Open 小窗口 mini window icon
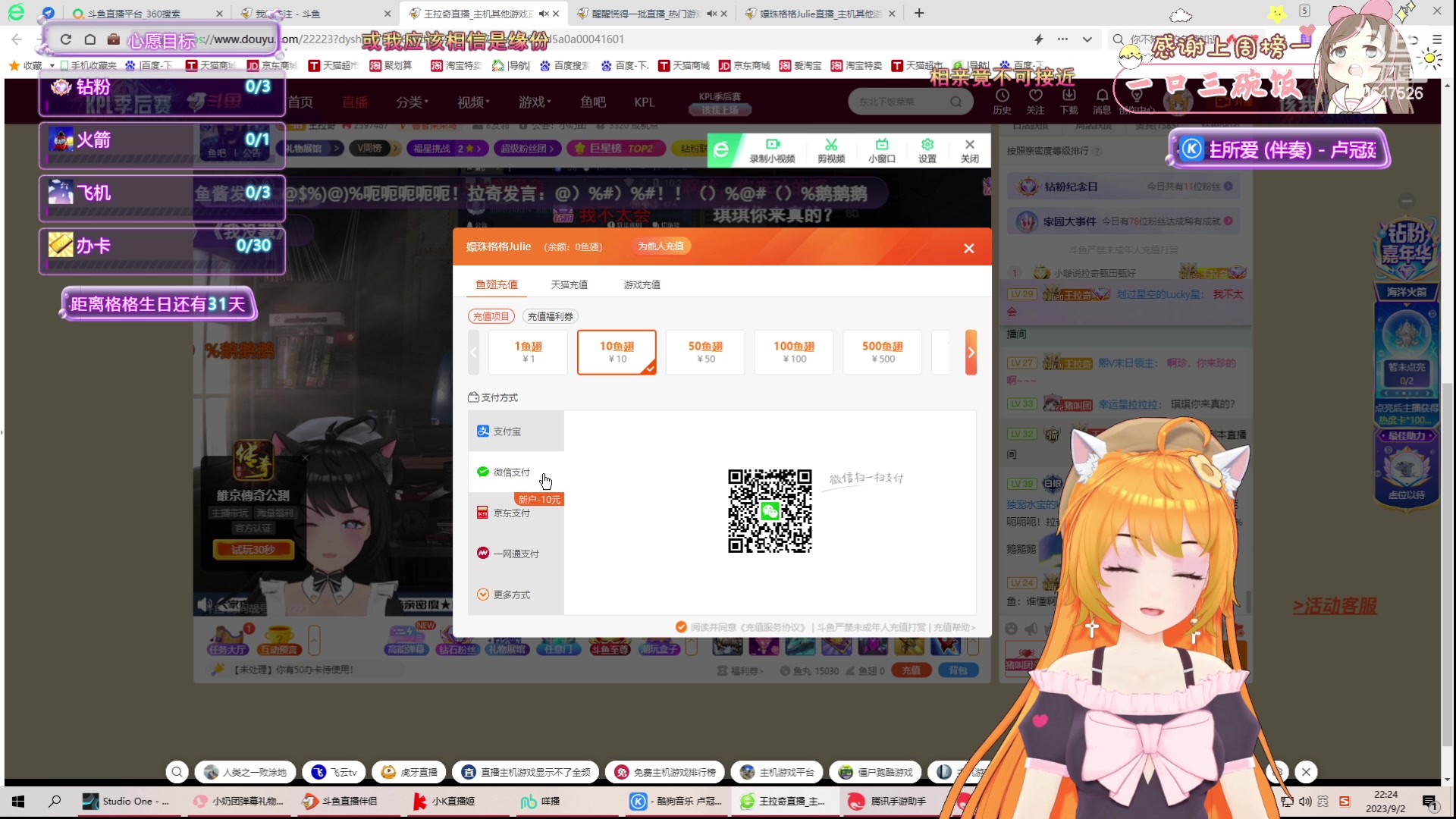1456x819 pixels. point(881,150)
